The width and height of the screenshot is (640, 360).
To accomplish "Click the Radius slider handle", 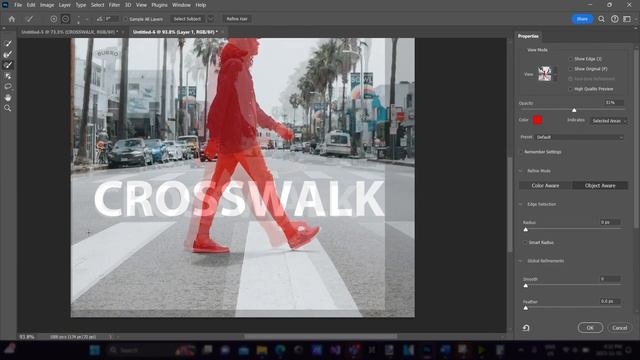I will tap(526, 229).
